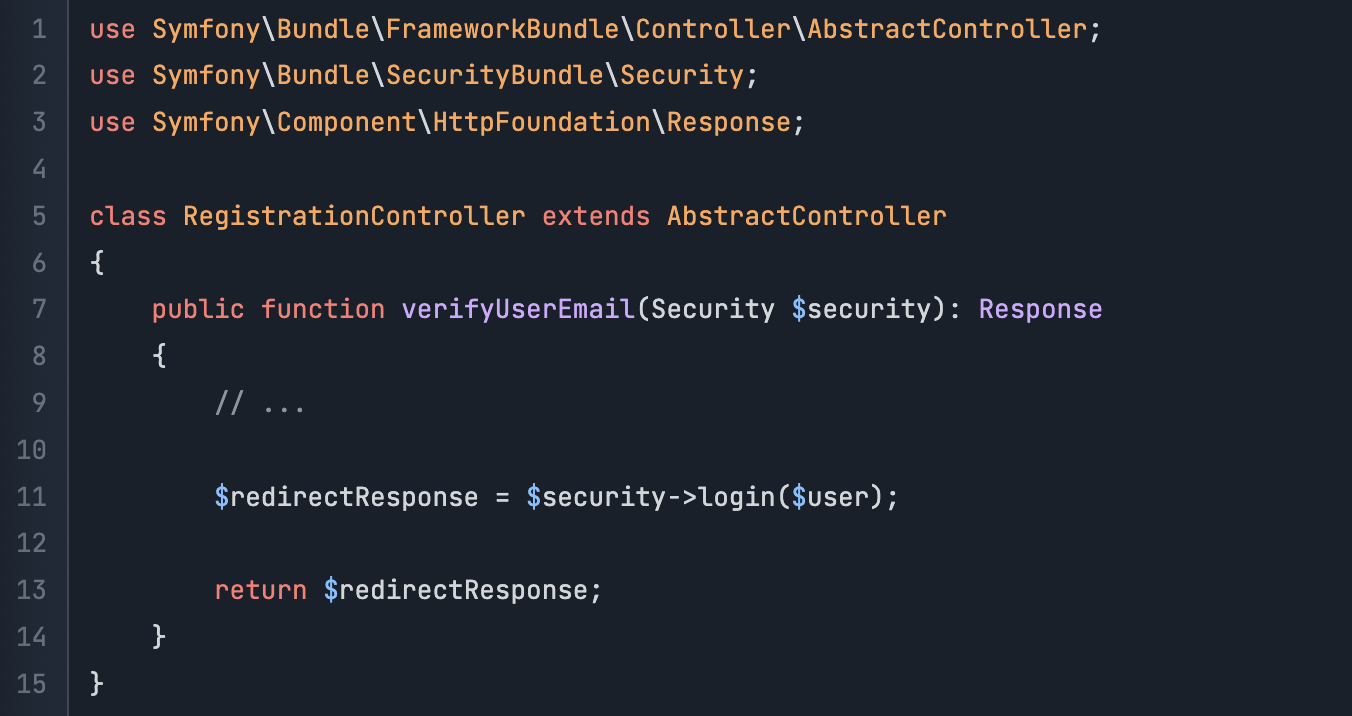Click line number 15 in the gutter
Viewport: 1352px width, 716px height.
click(x=32, y=683)
